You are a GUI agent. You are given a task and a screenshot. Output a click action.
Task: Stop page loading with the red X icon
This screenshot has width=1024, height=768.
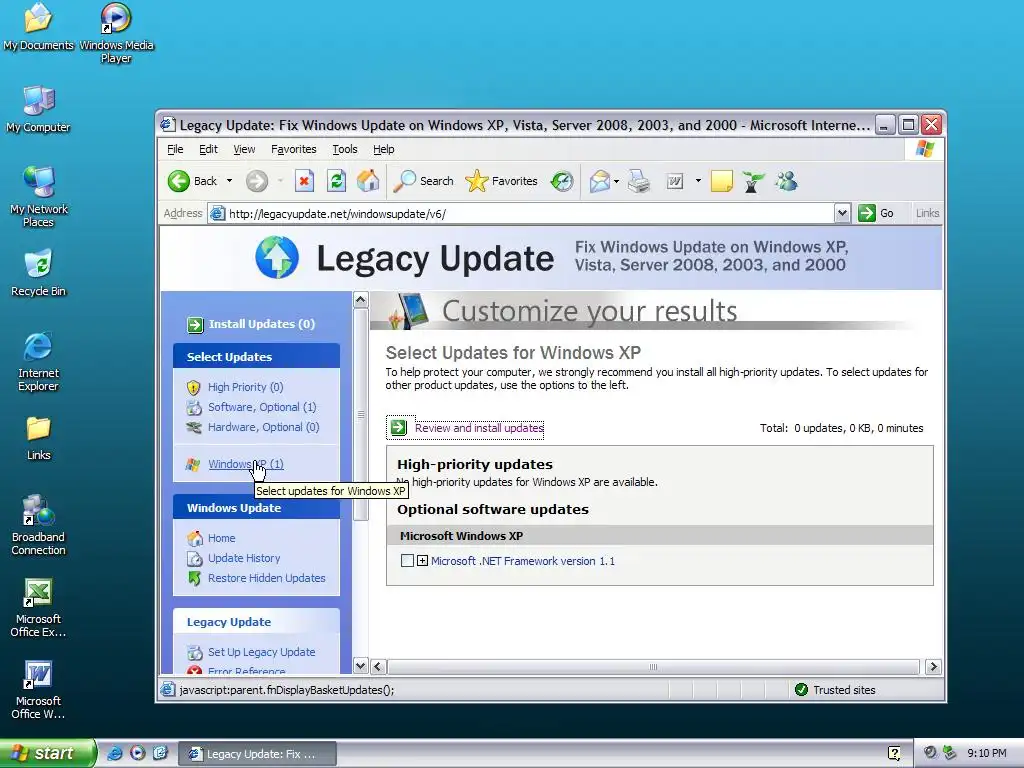304,181
